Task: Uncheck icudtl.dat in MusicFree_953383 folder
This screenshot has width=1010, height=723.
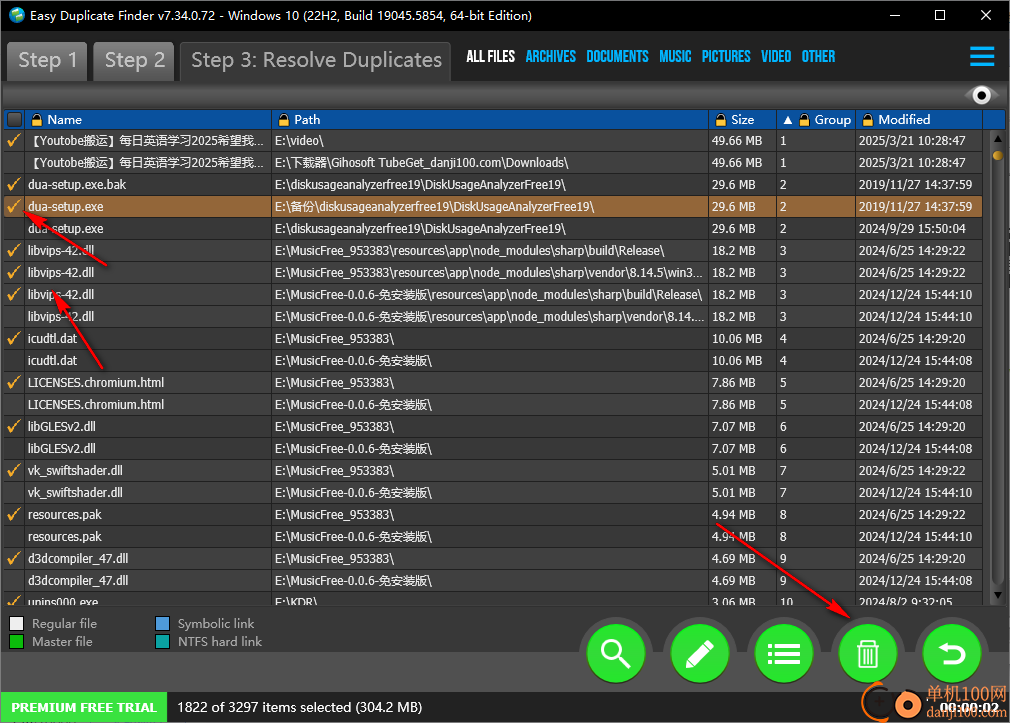Action: click(14, 338)
